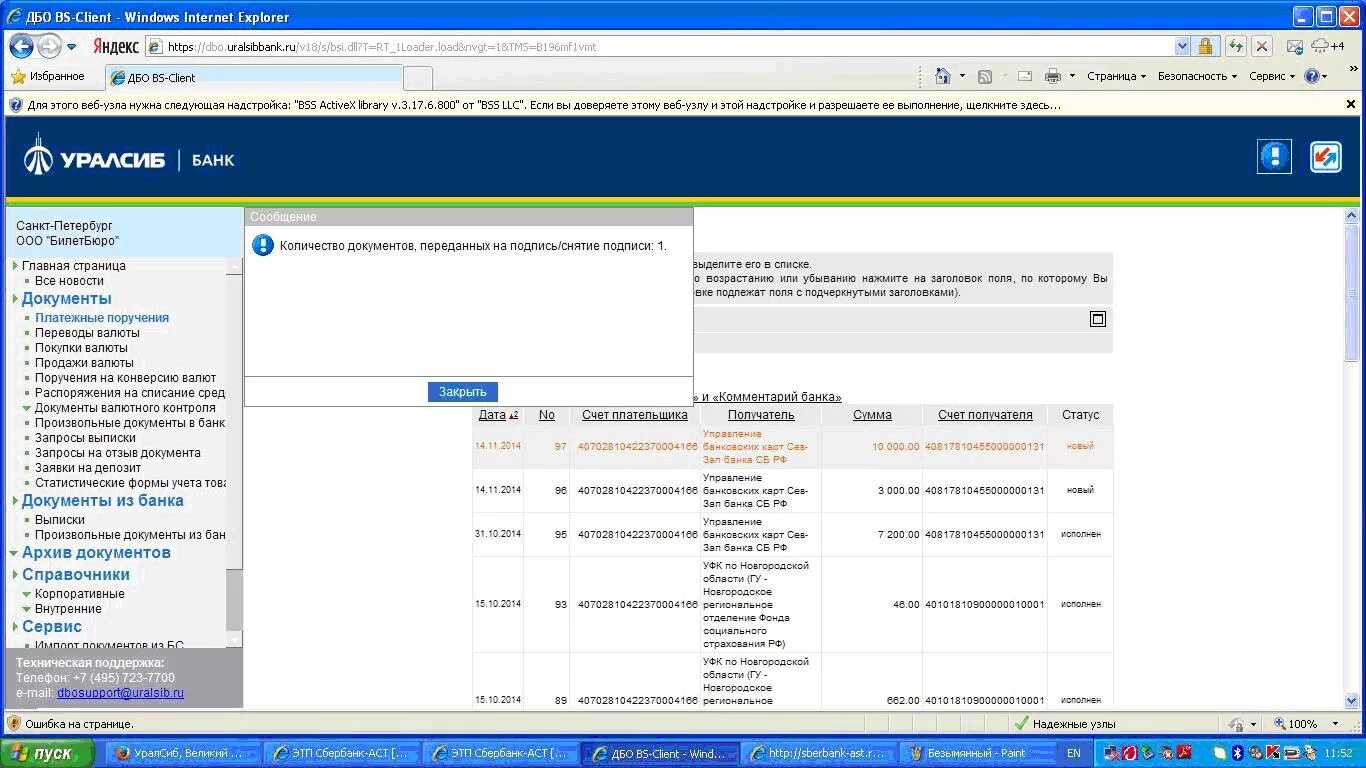Screen dimensions: 1366x768
Task: Sort table by Дата column header
Action: (x=492, y=415)
